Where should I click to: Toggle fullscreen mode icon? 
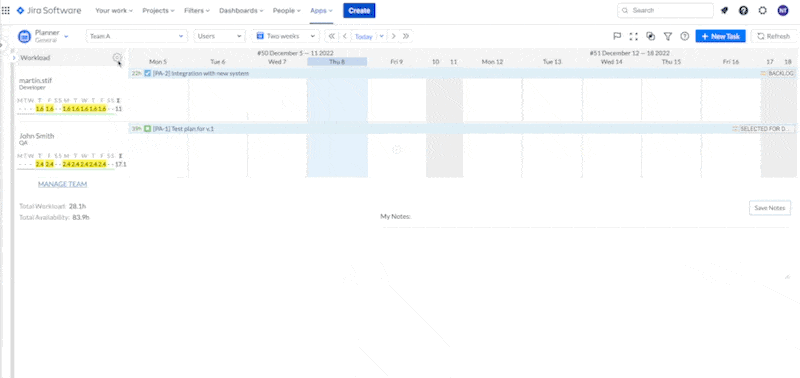634,36
